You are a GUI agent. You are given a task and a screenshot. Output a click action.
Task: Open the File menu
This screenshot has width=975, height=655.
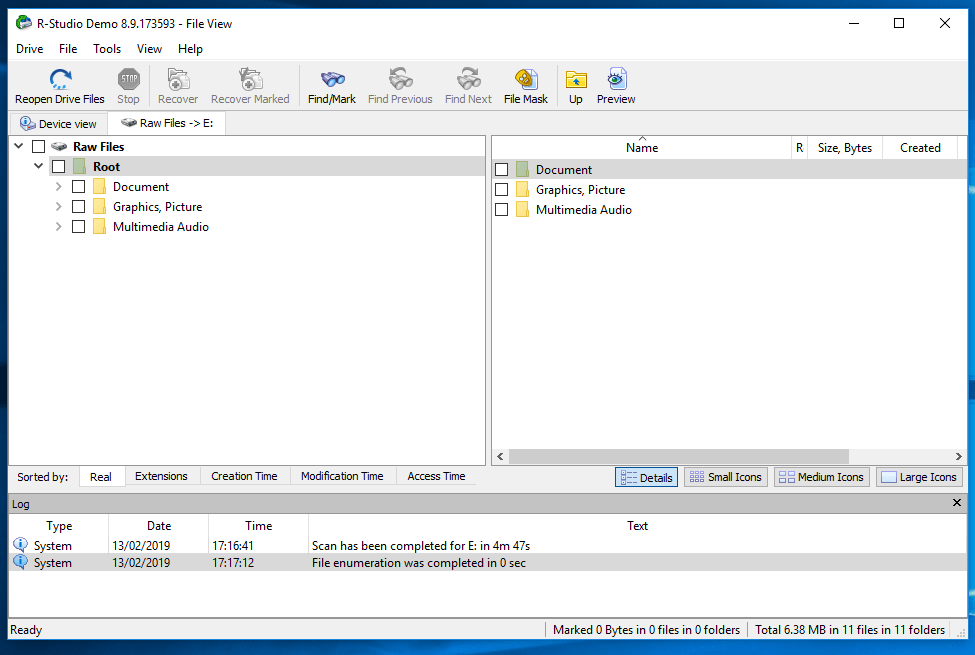(x=68, y=49)
